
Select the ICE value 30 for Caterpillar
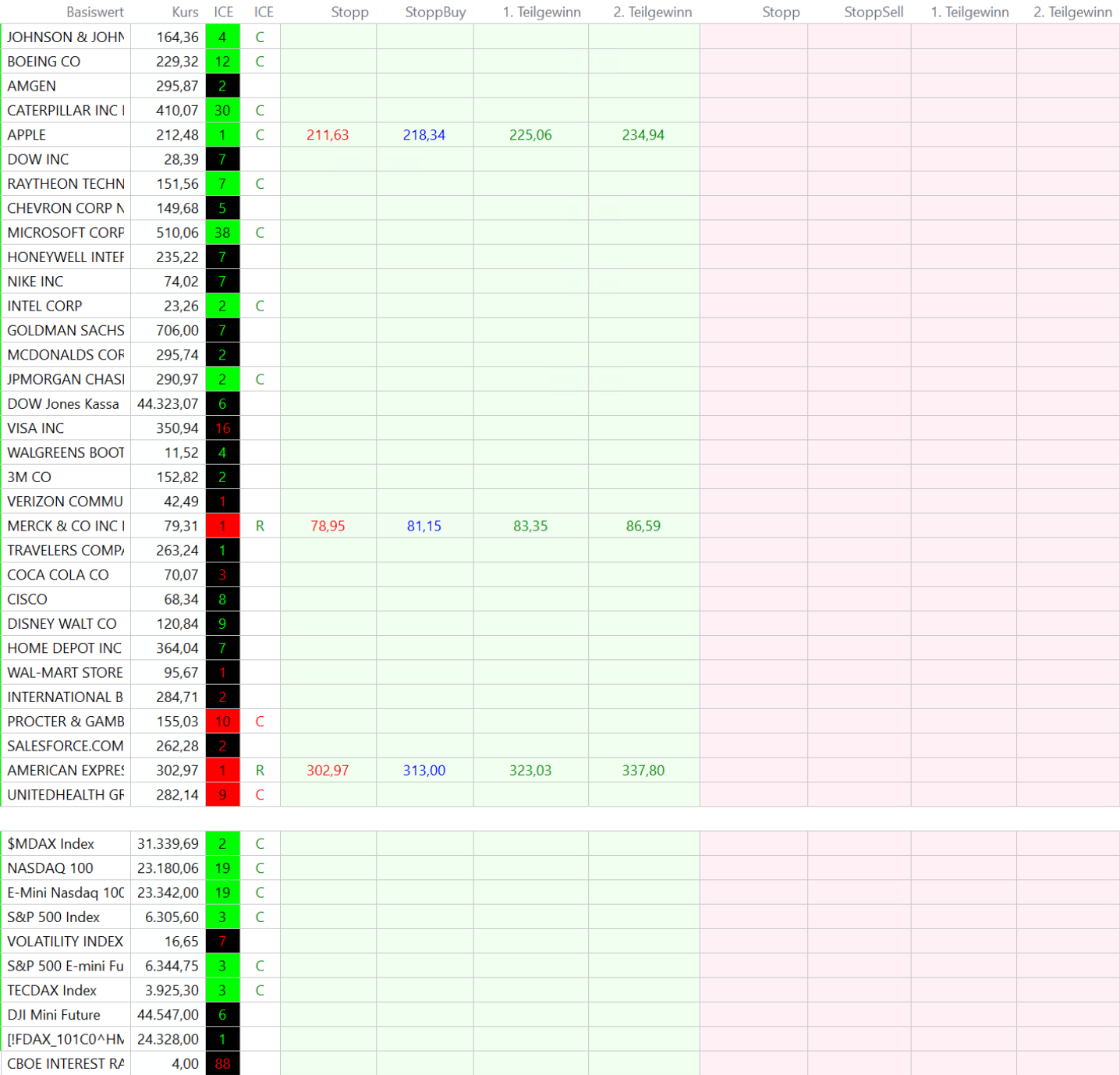click(x=222, y=111)
